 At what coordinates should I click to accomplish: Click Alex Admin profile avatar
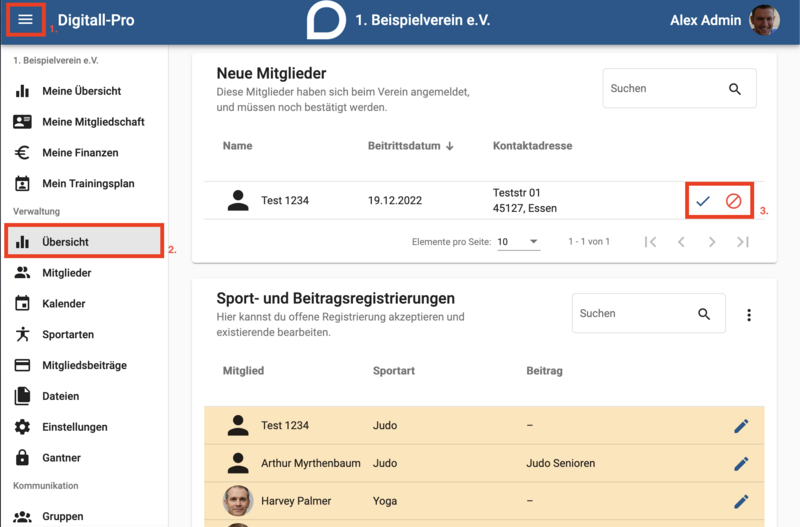point(764,20)
